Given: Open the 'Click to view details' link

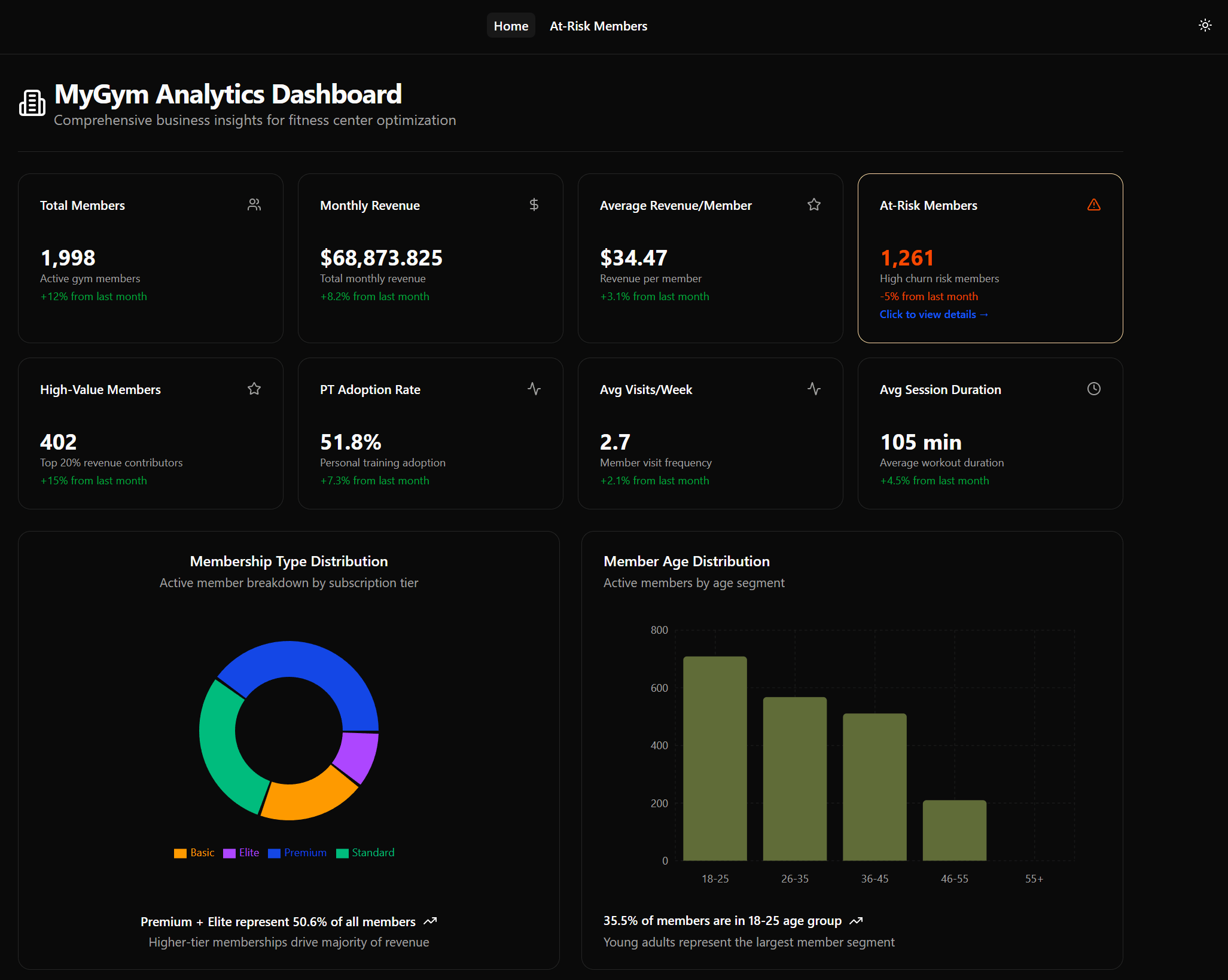Looking at the screenshot, I should 934,315.
